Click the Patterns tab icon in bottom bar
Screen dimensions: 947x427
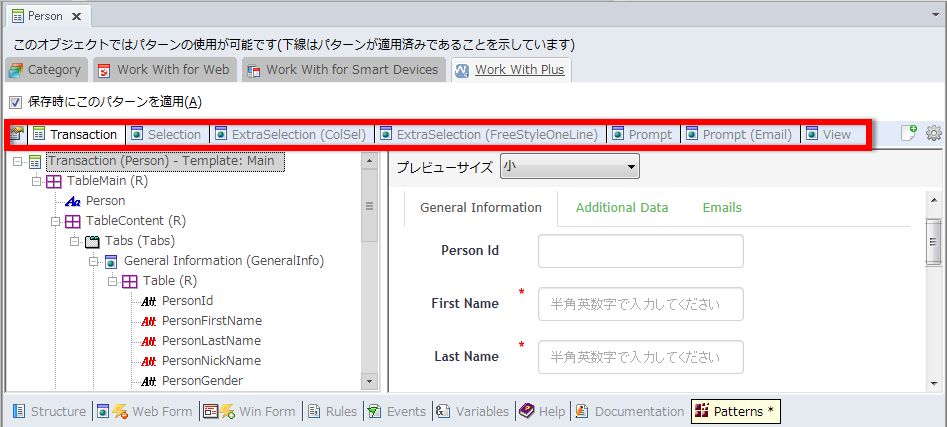[702, 411]
